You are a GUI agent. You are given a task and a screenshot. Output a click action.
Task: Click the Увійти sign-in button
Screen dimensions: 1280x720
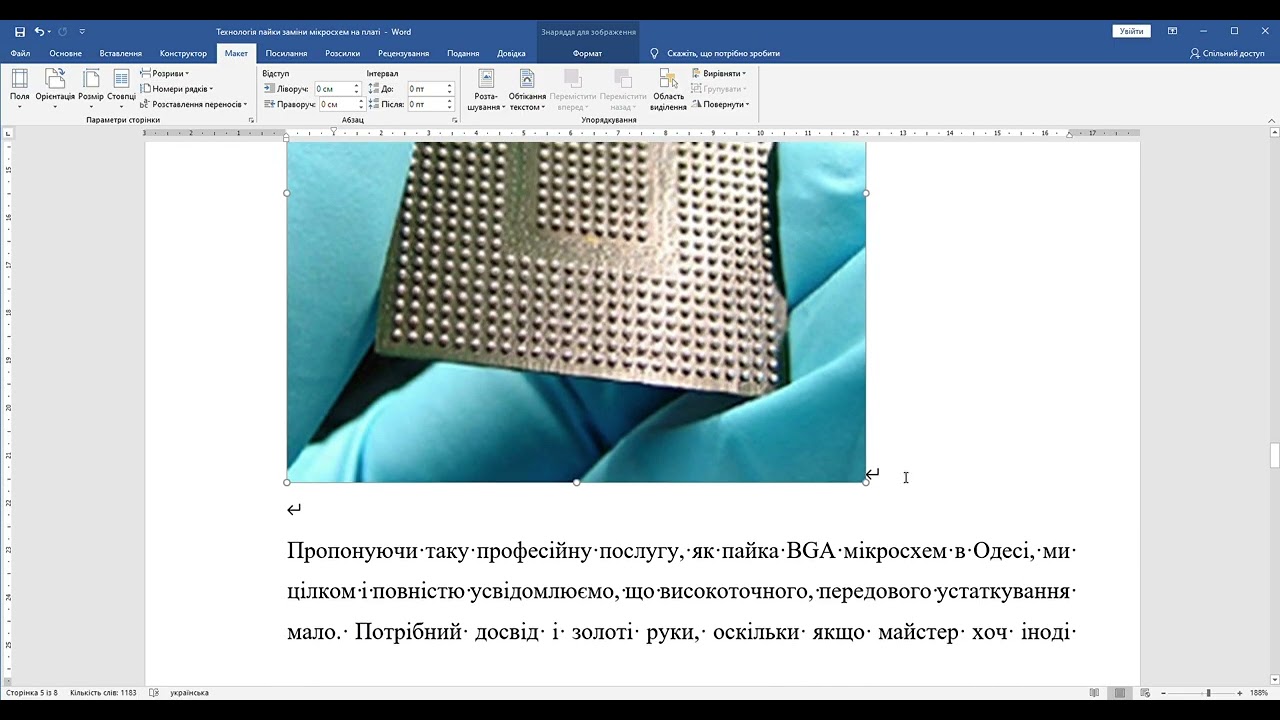[x=1131, y=32]
